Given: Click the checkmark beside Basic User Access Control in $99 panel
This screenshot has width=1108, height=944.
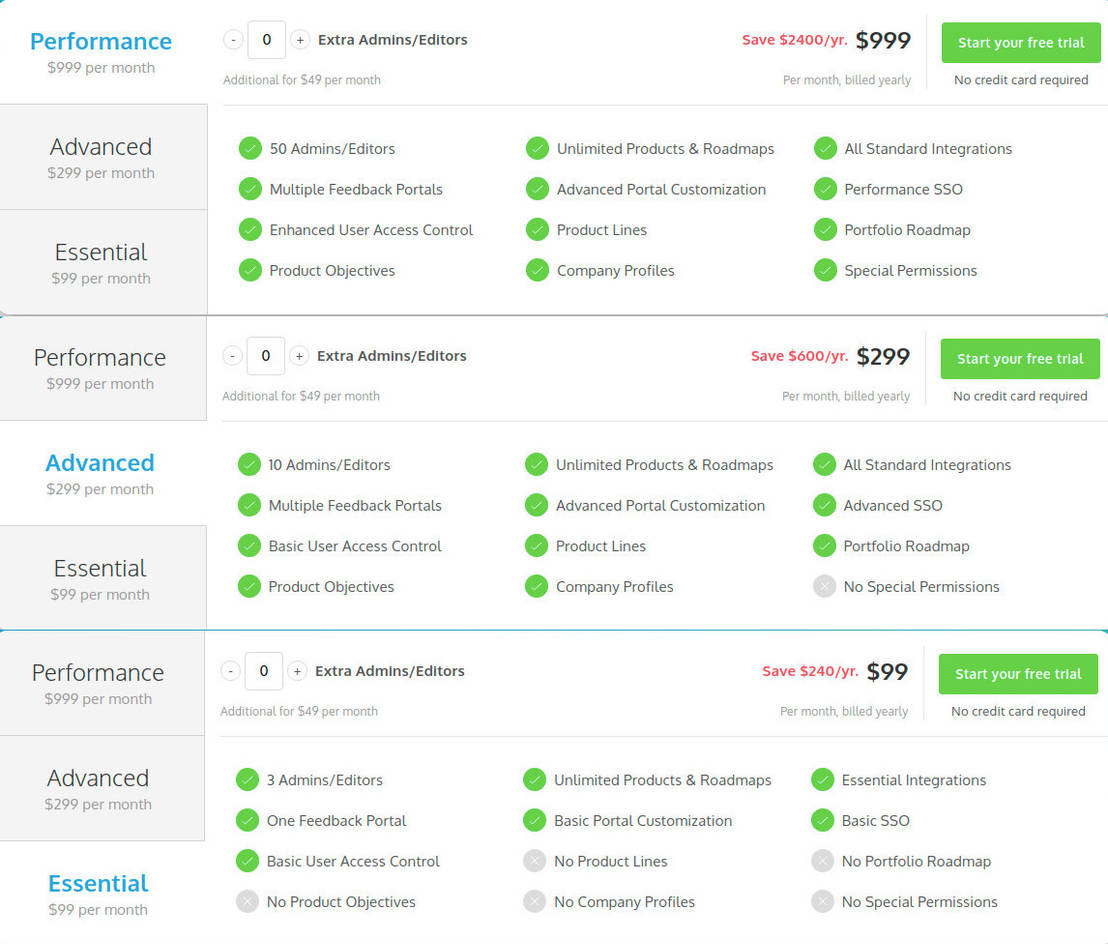Looking at the screenshot, I should pos(247,861).
